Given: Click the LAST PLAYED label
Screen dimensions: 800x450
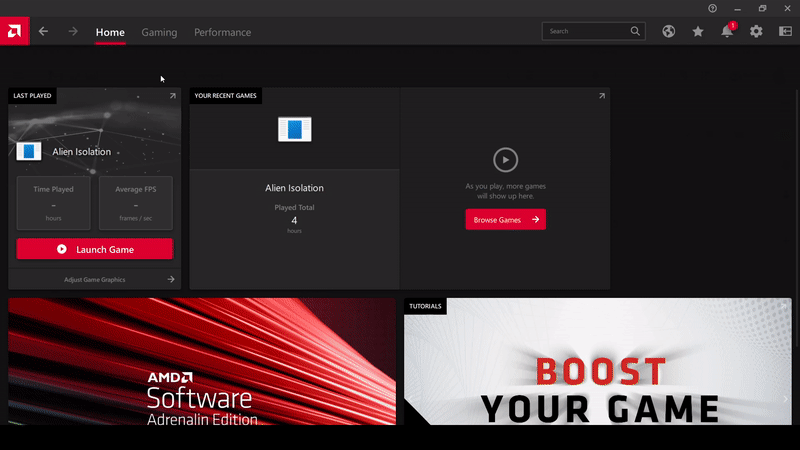Looking at the screenshot, I should point(32,95).
